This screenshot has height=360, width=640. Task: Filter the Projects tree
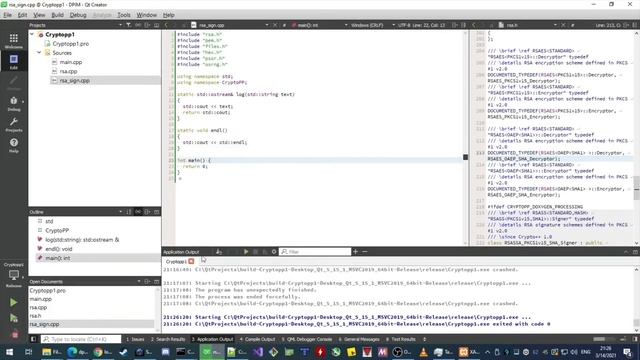coord(129,25)
